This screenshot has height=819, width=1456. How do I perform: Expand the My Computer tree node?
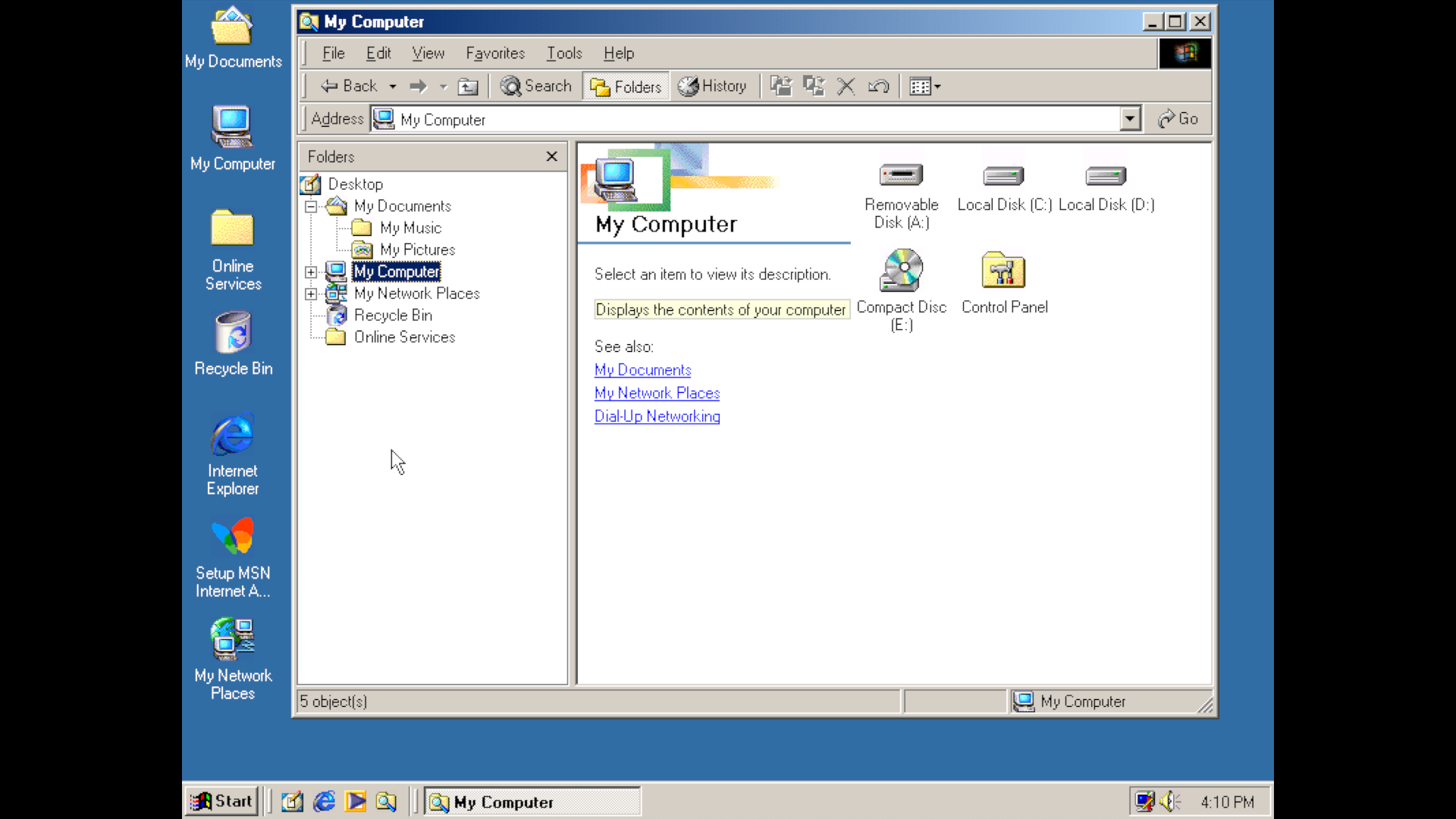click(311, 271)
